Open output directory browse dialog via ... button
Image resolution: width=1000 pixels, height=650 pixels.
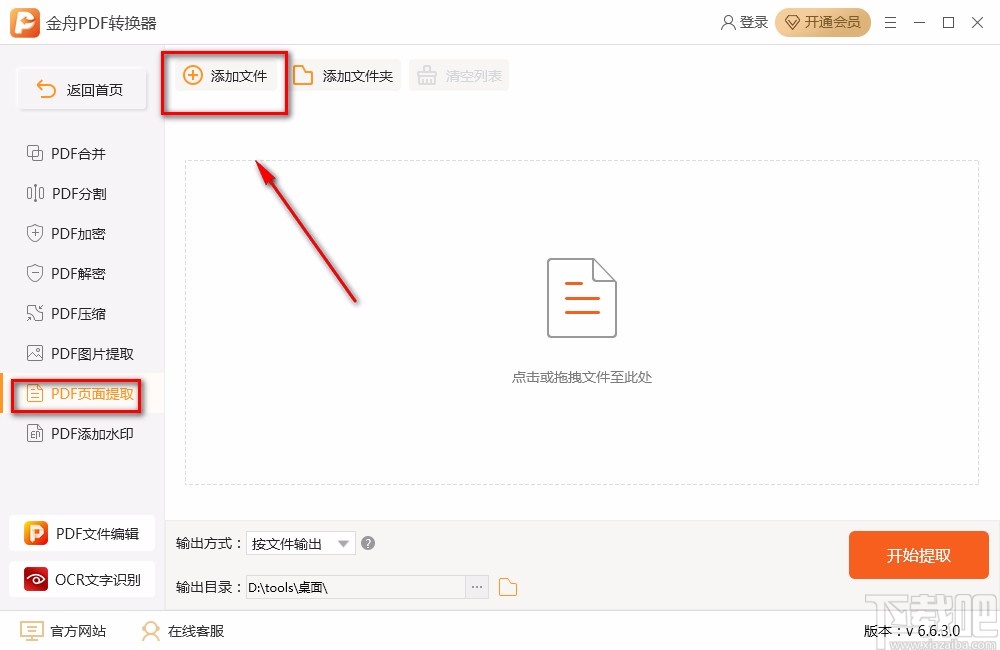(477, 587)
